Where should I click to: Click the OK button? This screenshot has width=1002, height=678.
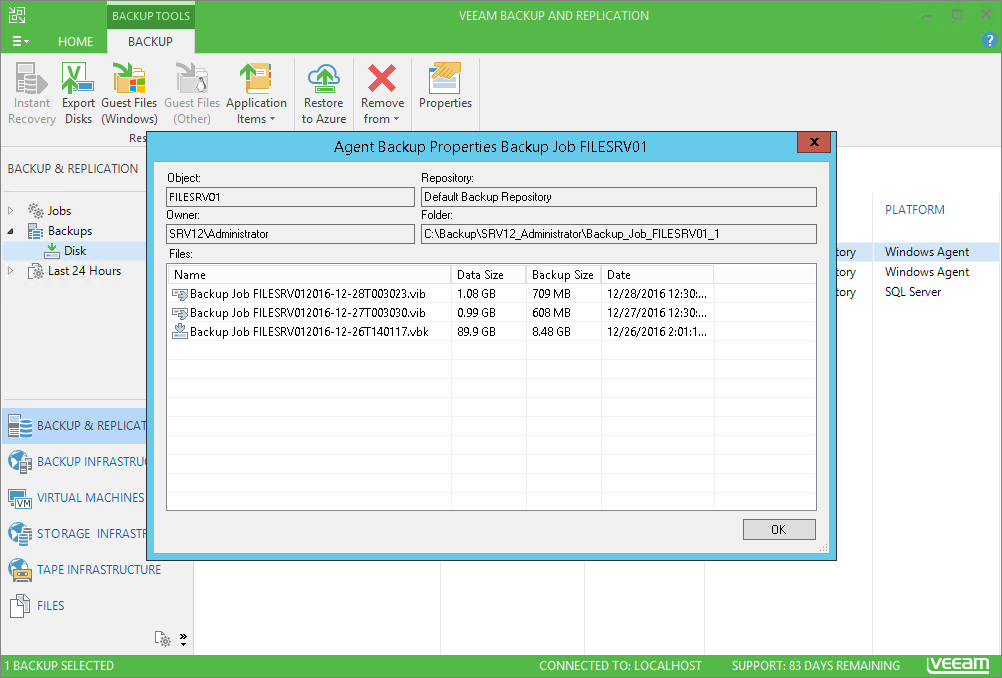(x=778, y=530)
